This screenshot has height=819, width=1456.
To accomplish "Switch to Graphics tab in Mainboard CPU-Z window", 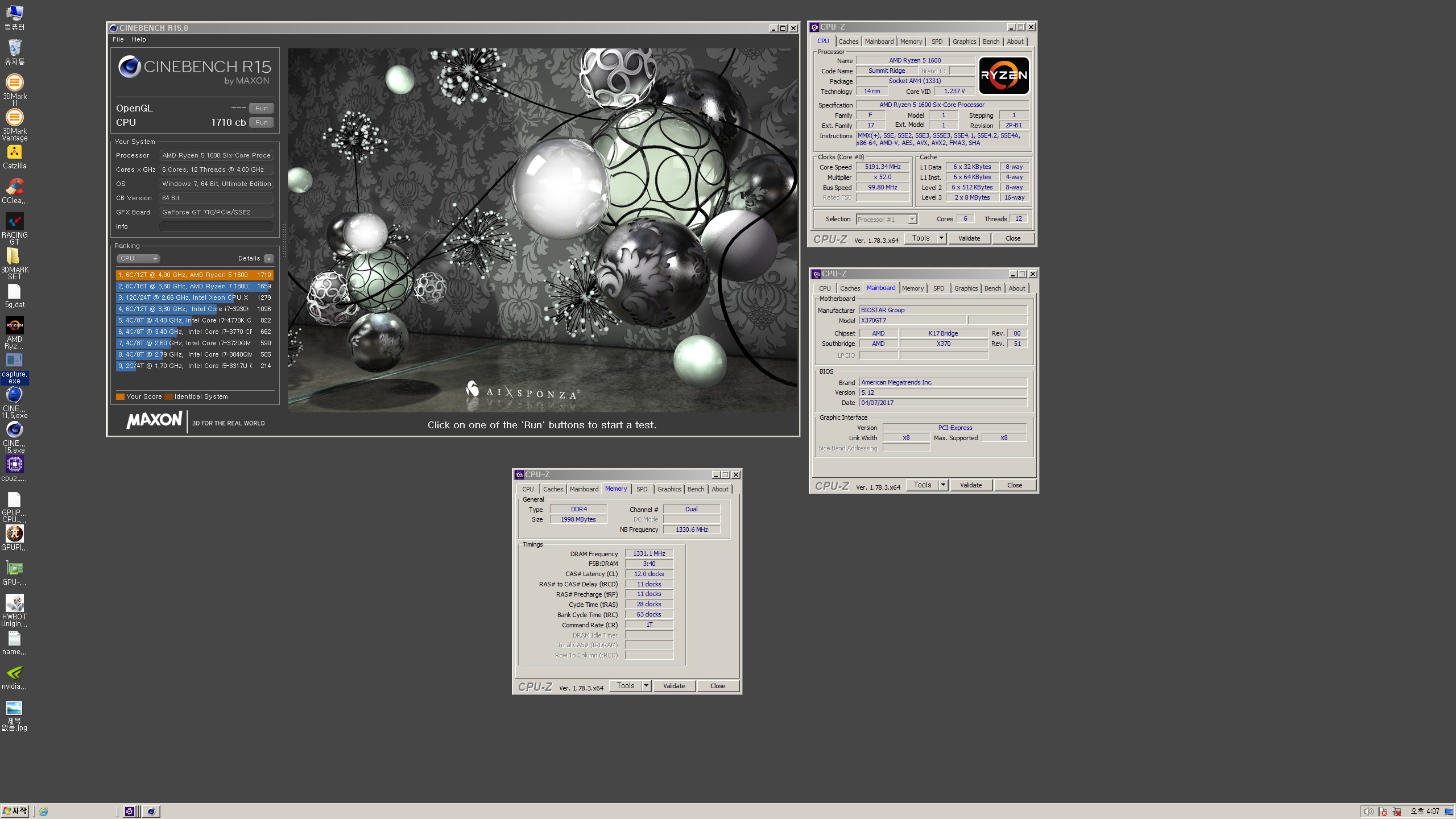I will coord(966,288).
